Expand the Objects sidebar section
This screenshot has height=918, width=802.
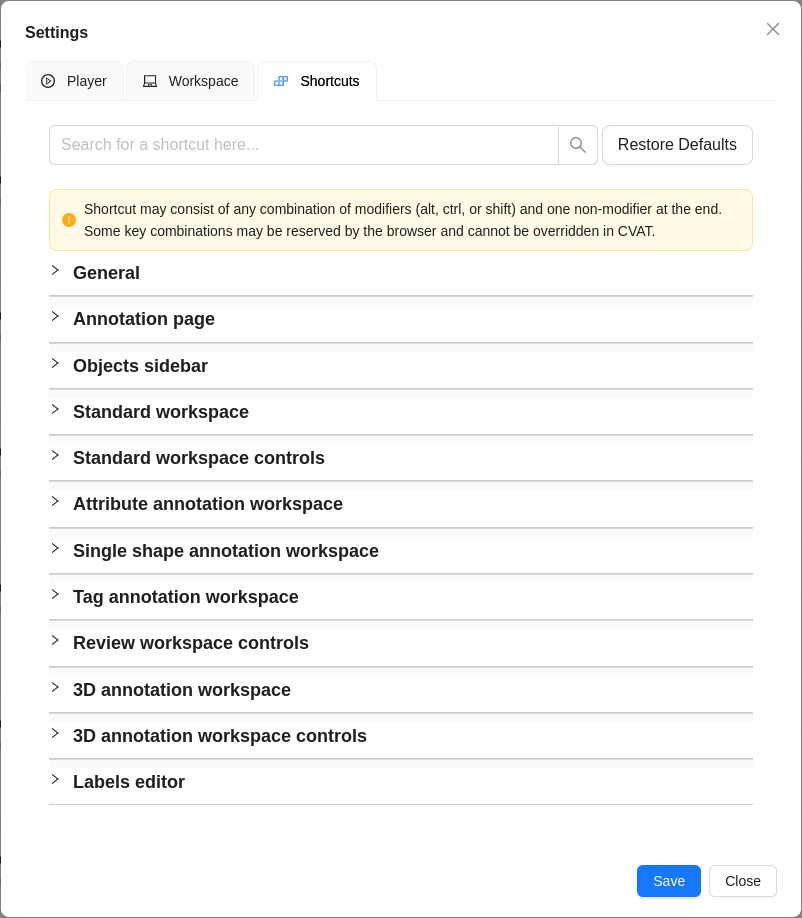click(x=140, y=366)
